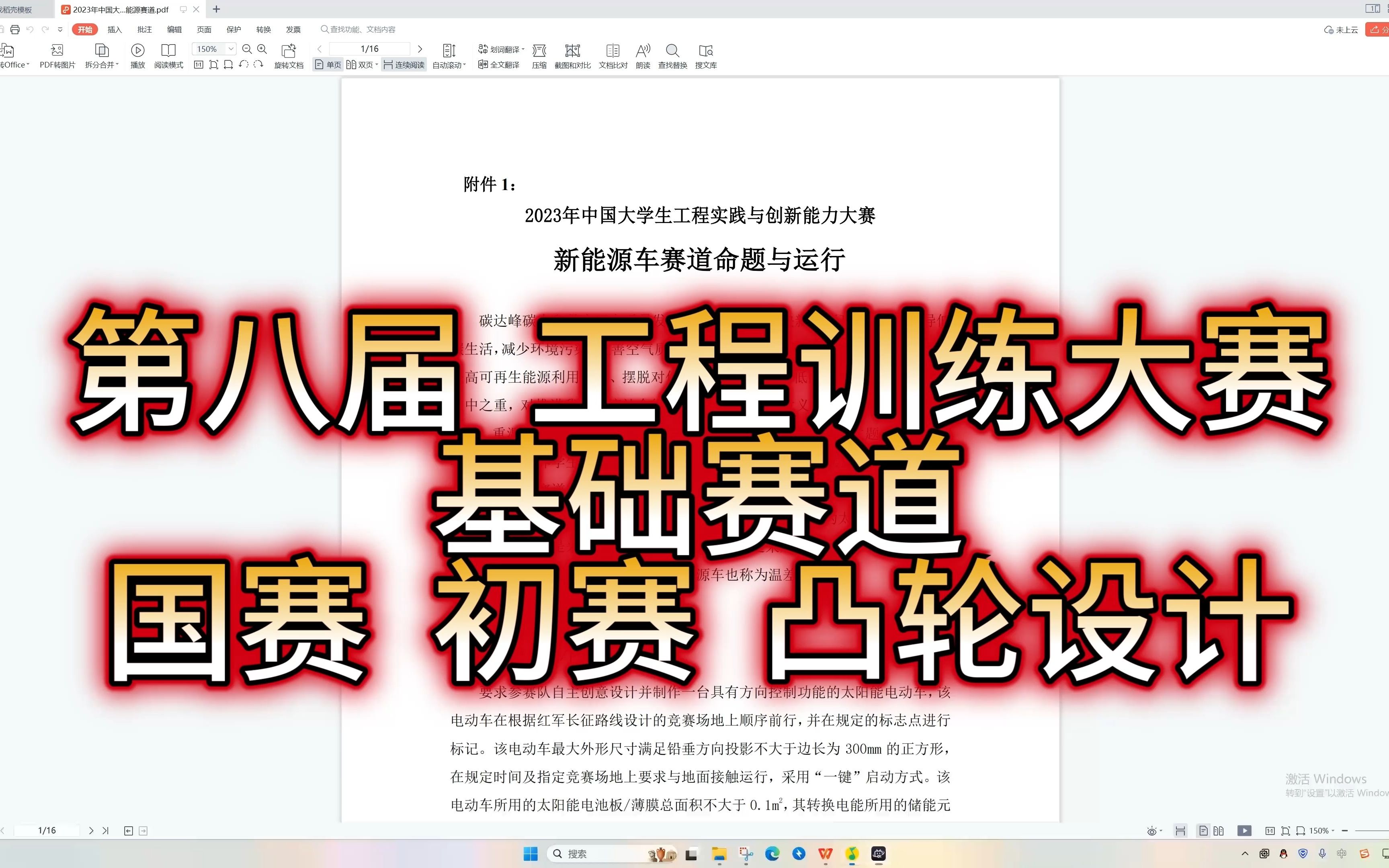Open the 自动滚动 dropdown tool
This screenshot has height=868, width=1389.
point(449,56)
